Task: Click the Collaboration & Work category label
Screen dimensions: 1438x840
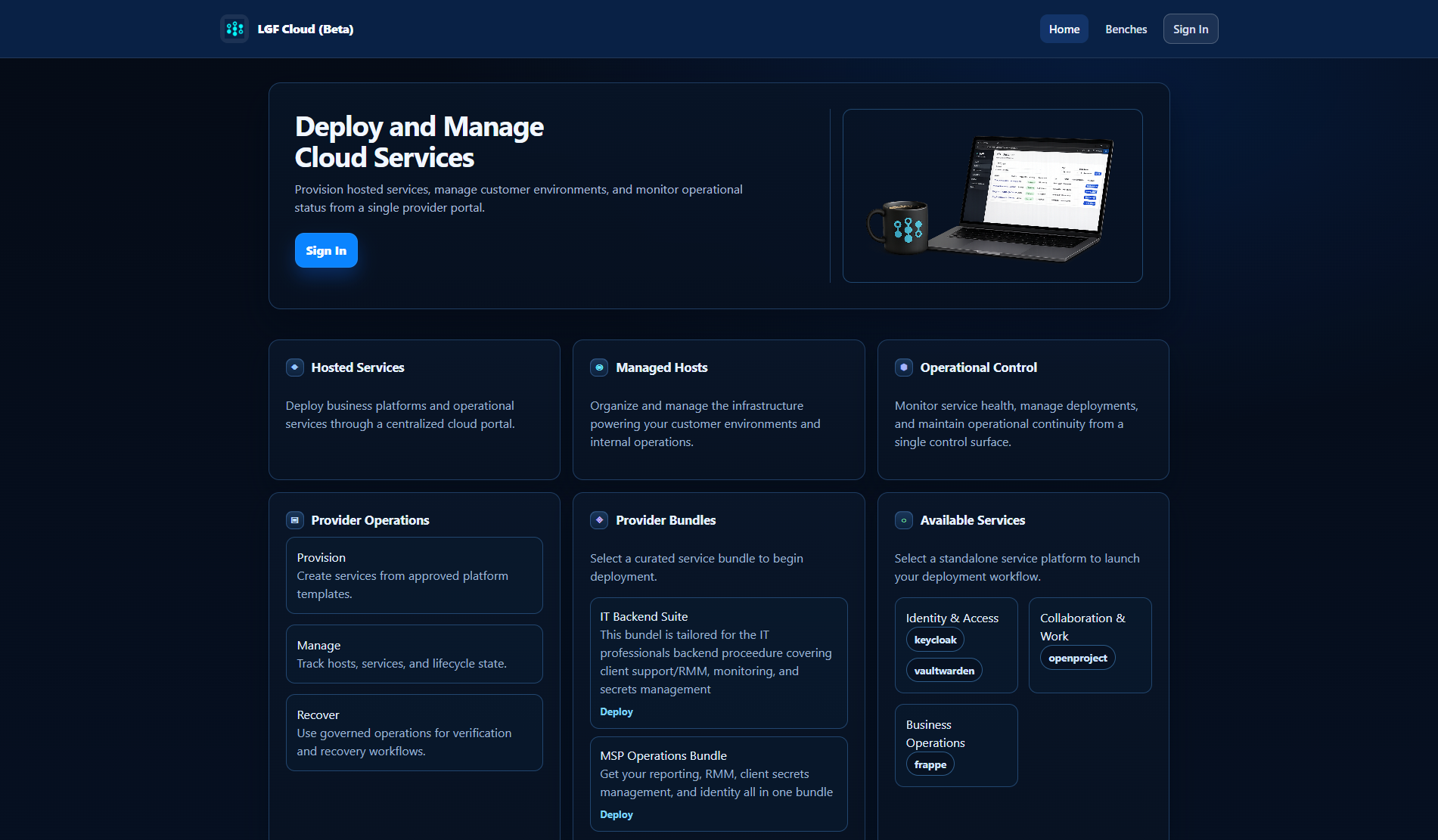Action: click(x=1082, y=627)
